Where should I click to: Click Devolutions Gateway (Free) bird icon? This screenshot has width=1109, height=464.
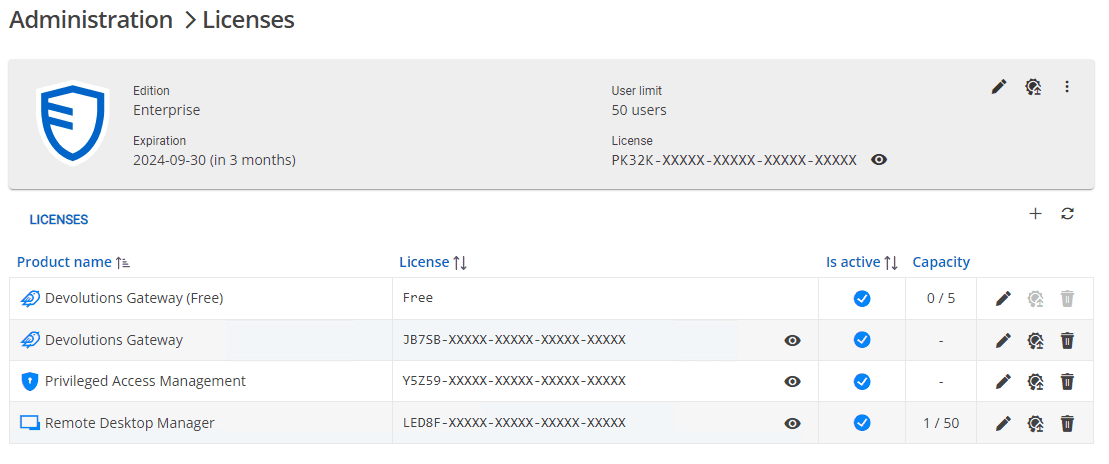pyautogui.click(x=30, y=298)
